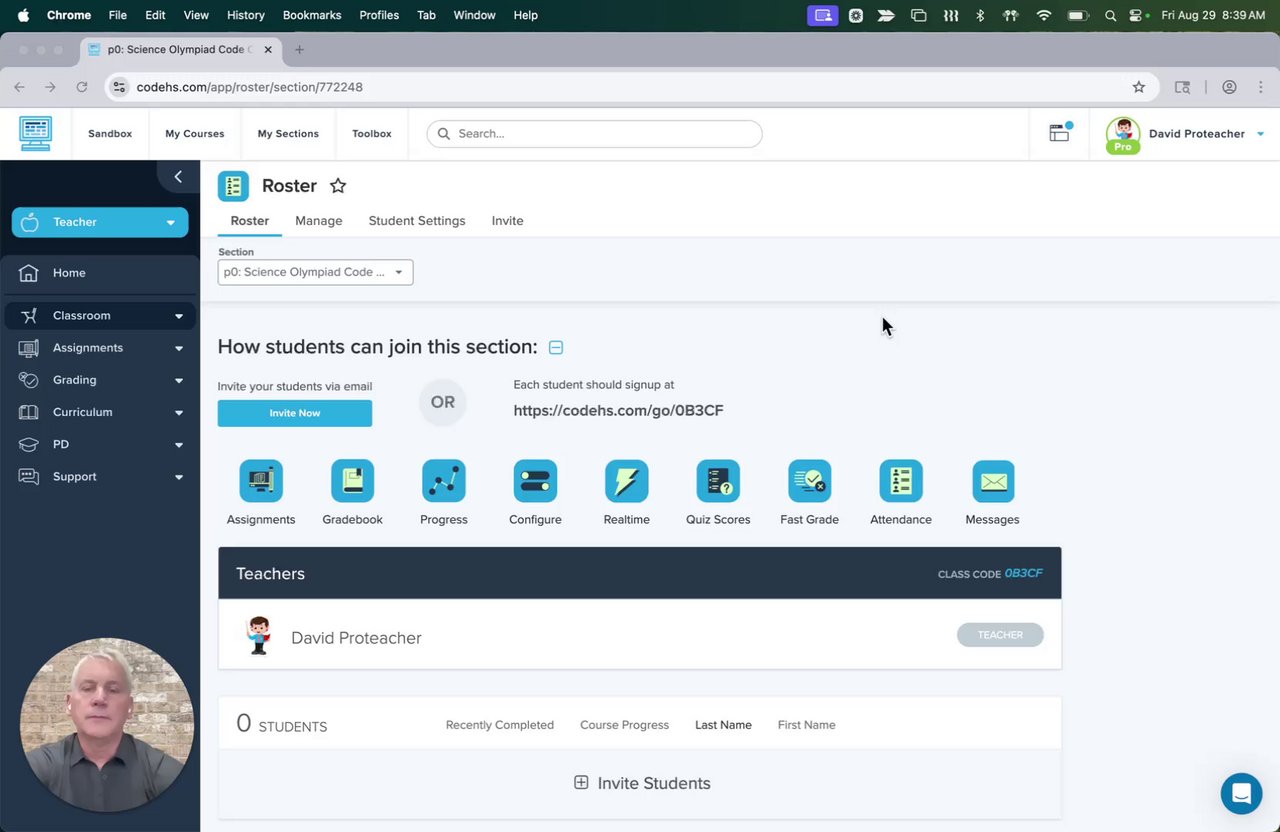Open the Messages envelope icon
This screenshot has height=832, width=1280.
[993, 481]
